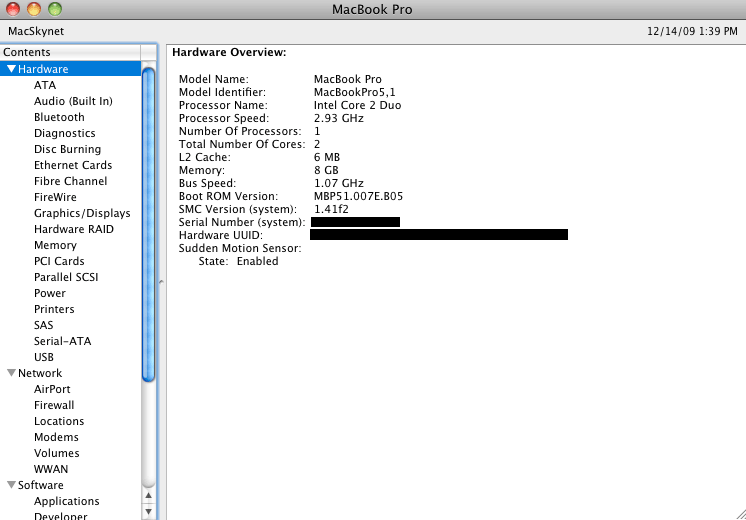Select Ethernet Cards item
Screen dimensions: 746x520
point(73,165)
